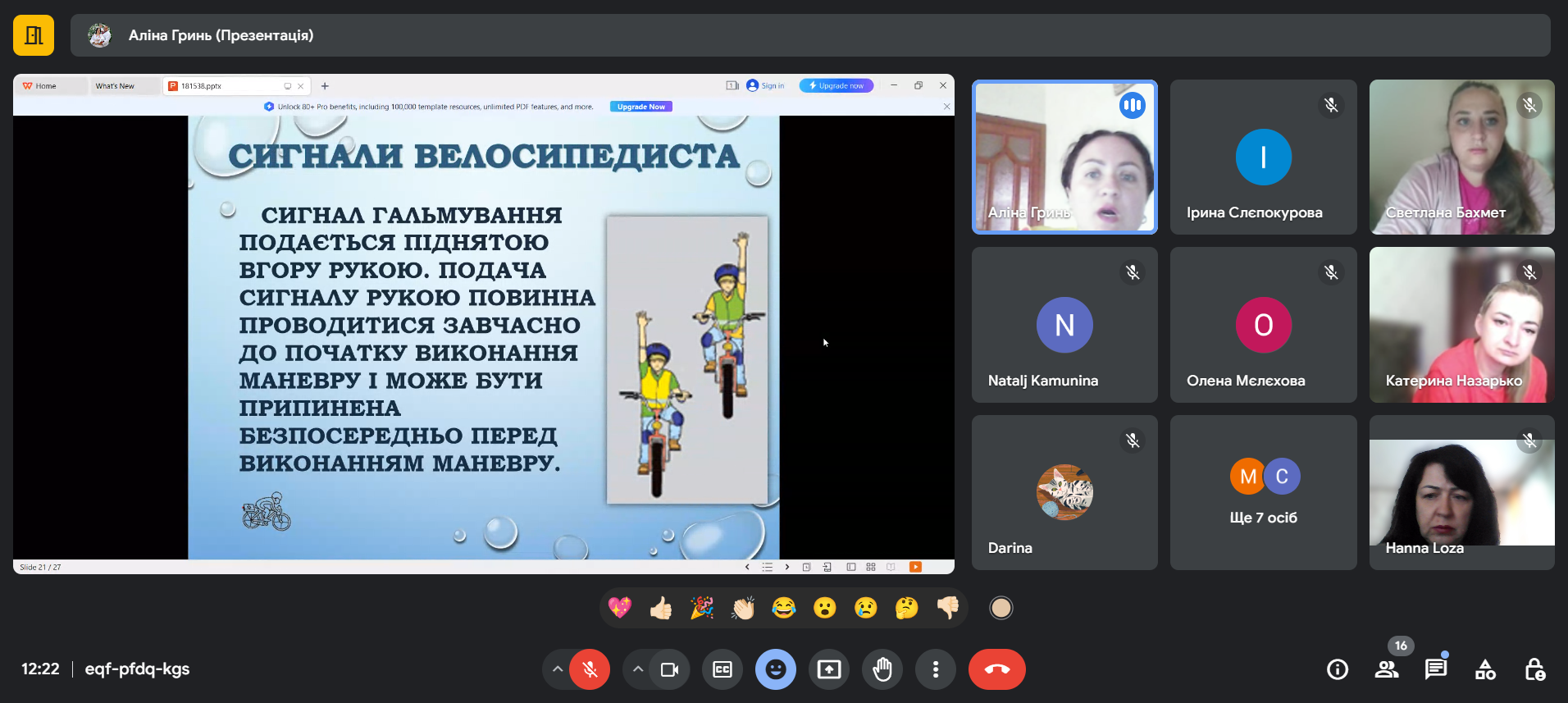
Task: Unmute the microphone
Action: point(590,669)
